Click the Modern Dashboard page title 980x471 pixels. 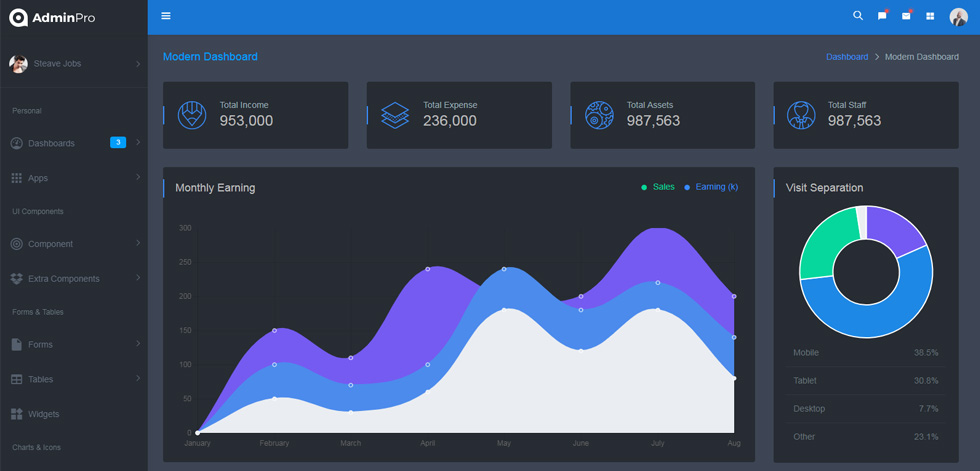click(x=210, y=57)
